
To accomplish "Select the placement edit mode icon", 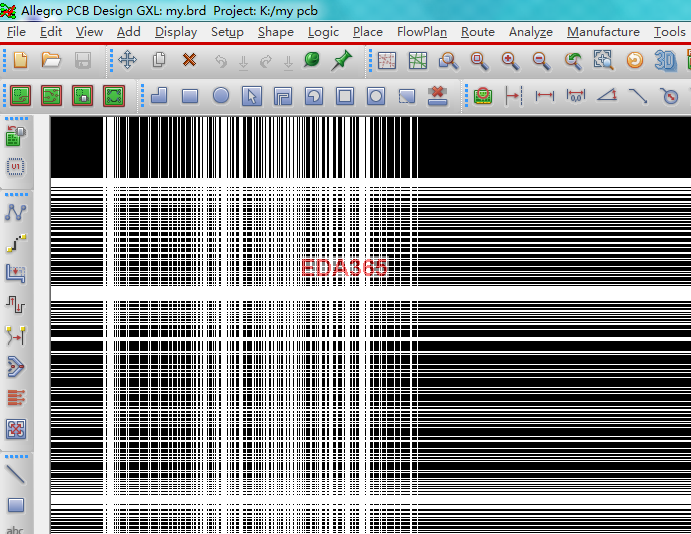I will [83, 96].
